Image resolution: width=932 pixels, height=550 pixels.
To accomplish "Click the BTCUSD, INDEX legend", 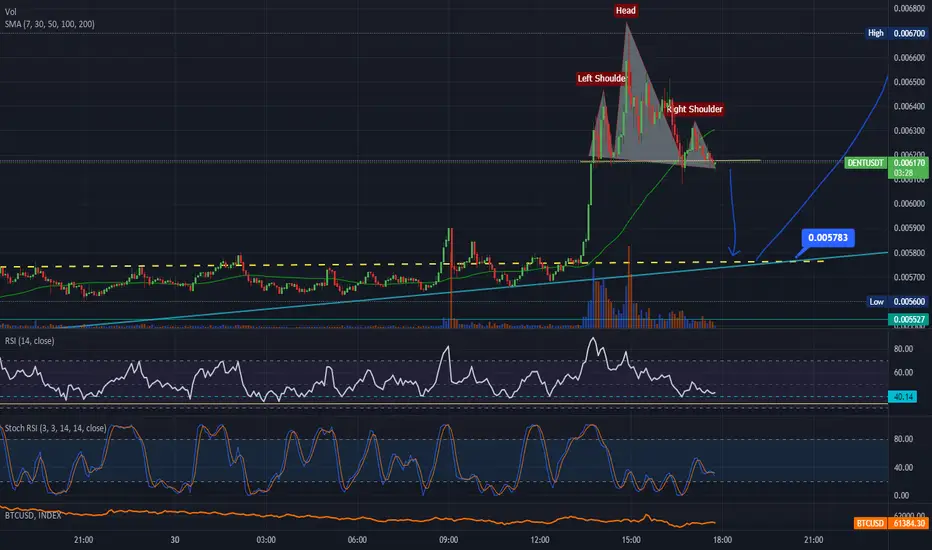I will (33, 516).
